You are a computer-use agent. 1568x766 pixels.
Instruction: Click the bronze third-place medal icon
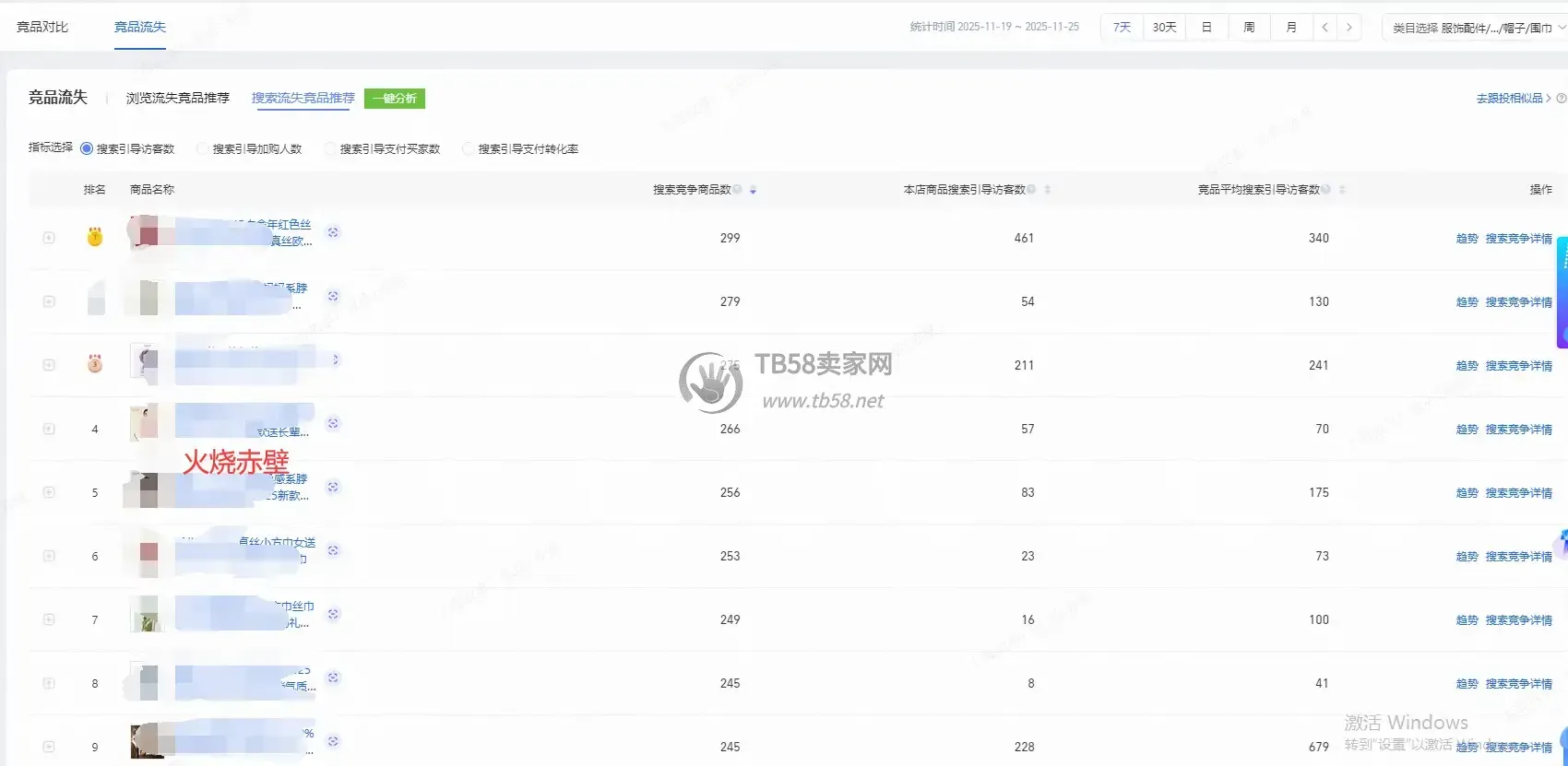click(95, 363)
